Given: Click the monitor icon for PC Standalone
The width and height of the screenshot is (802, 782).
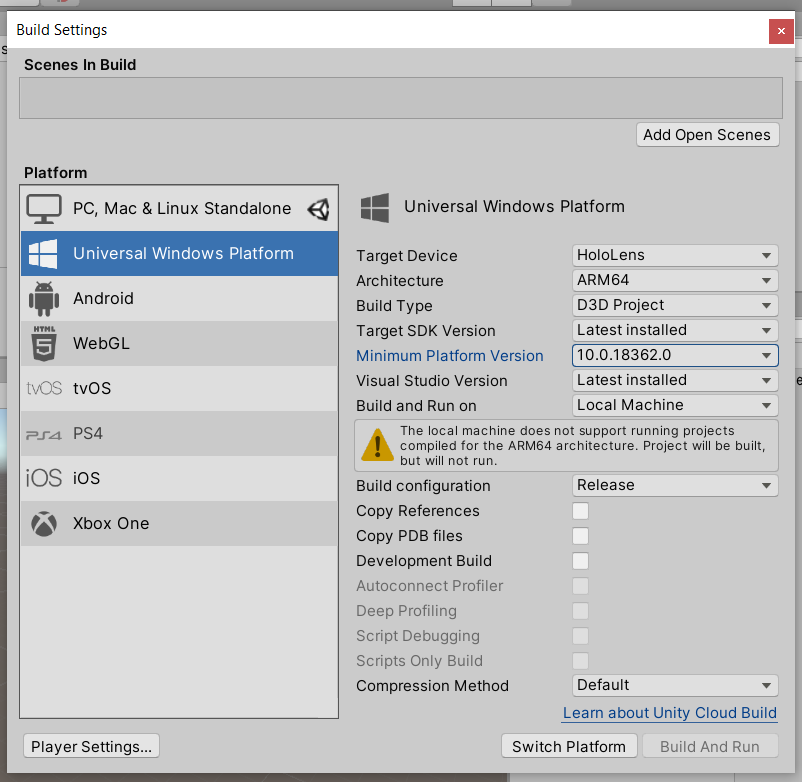Looking at the screenshot, I should click(x=44, y=209).
